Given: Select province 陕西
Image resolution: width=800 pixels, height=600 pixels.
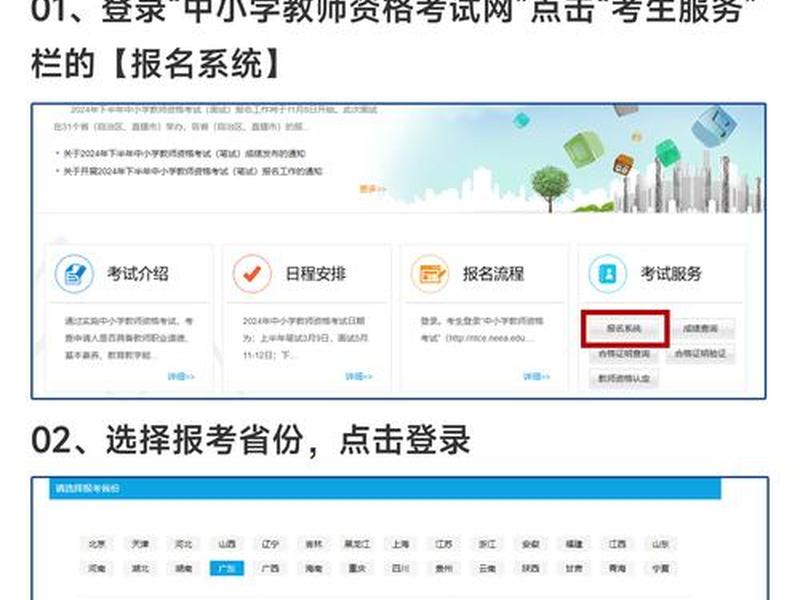Looking at the screenshot, I should pyautogui.click(x=531, y=568).
